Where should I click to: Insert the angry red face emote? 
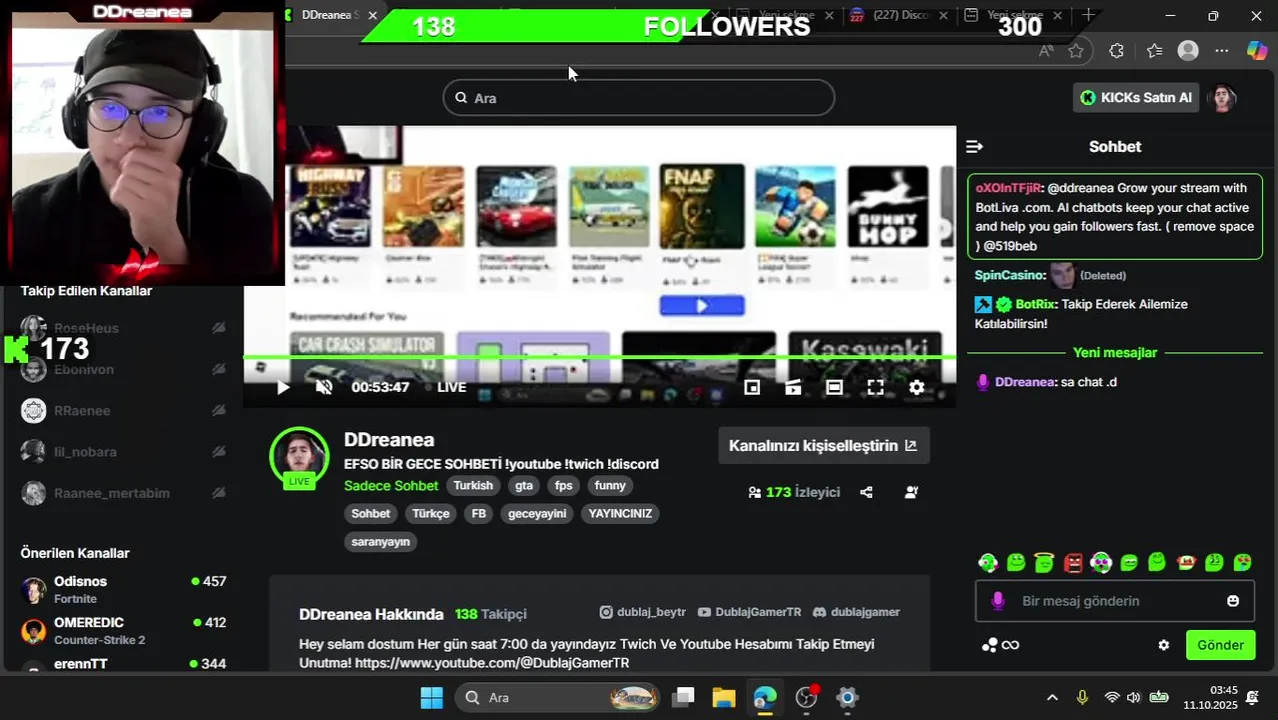[x=1073, y=562]
